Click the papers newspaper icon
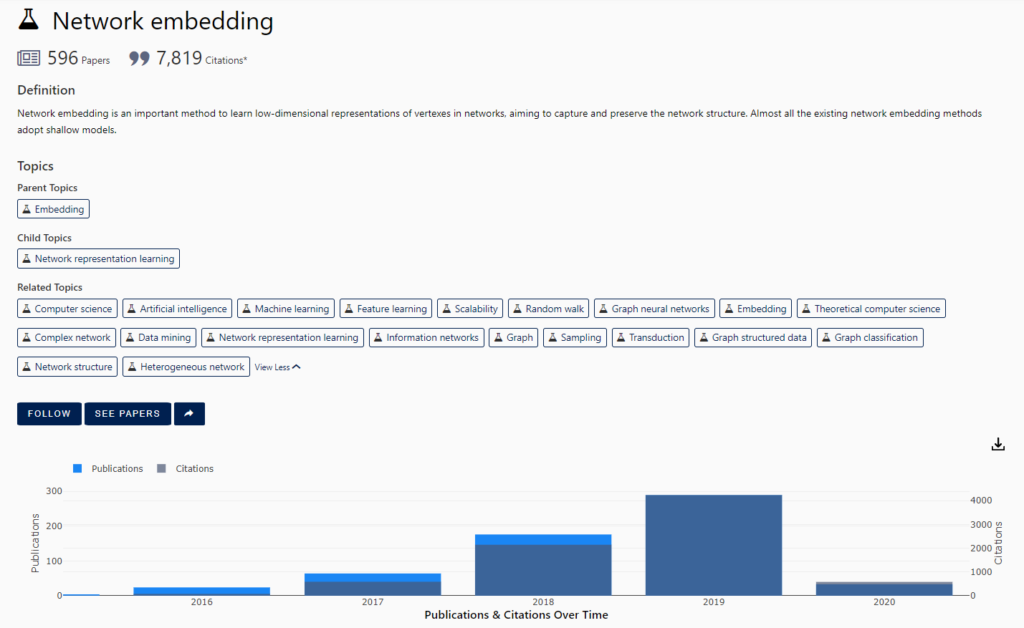The width and height of the screenshot is (1024, 628). pyautogui.click(x=29, y=59)
